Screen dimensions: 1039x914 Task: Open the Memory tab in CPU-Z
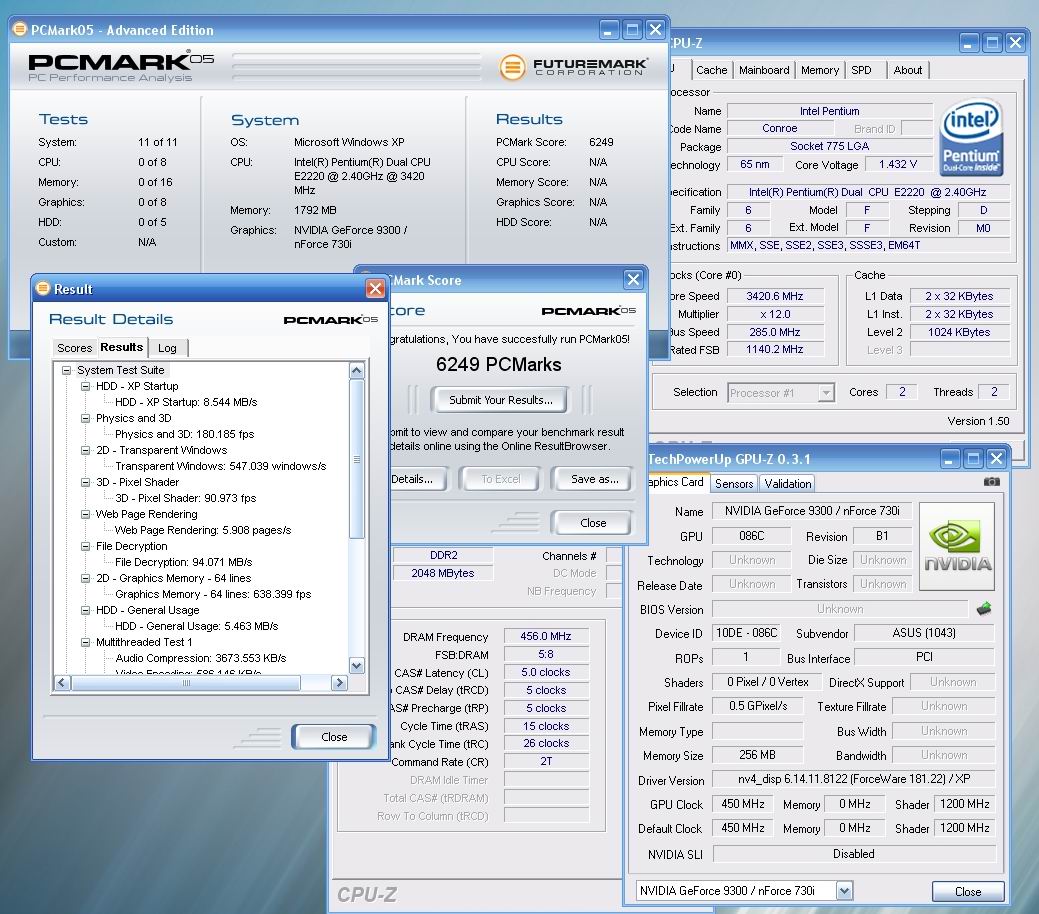(x=820, y=70)
